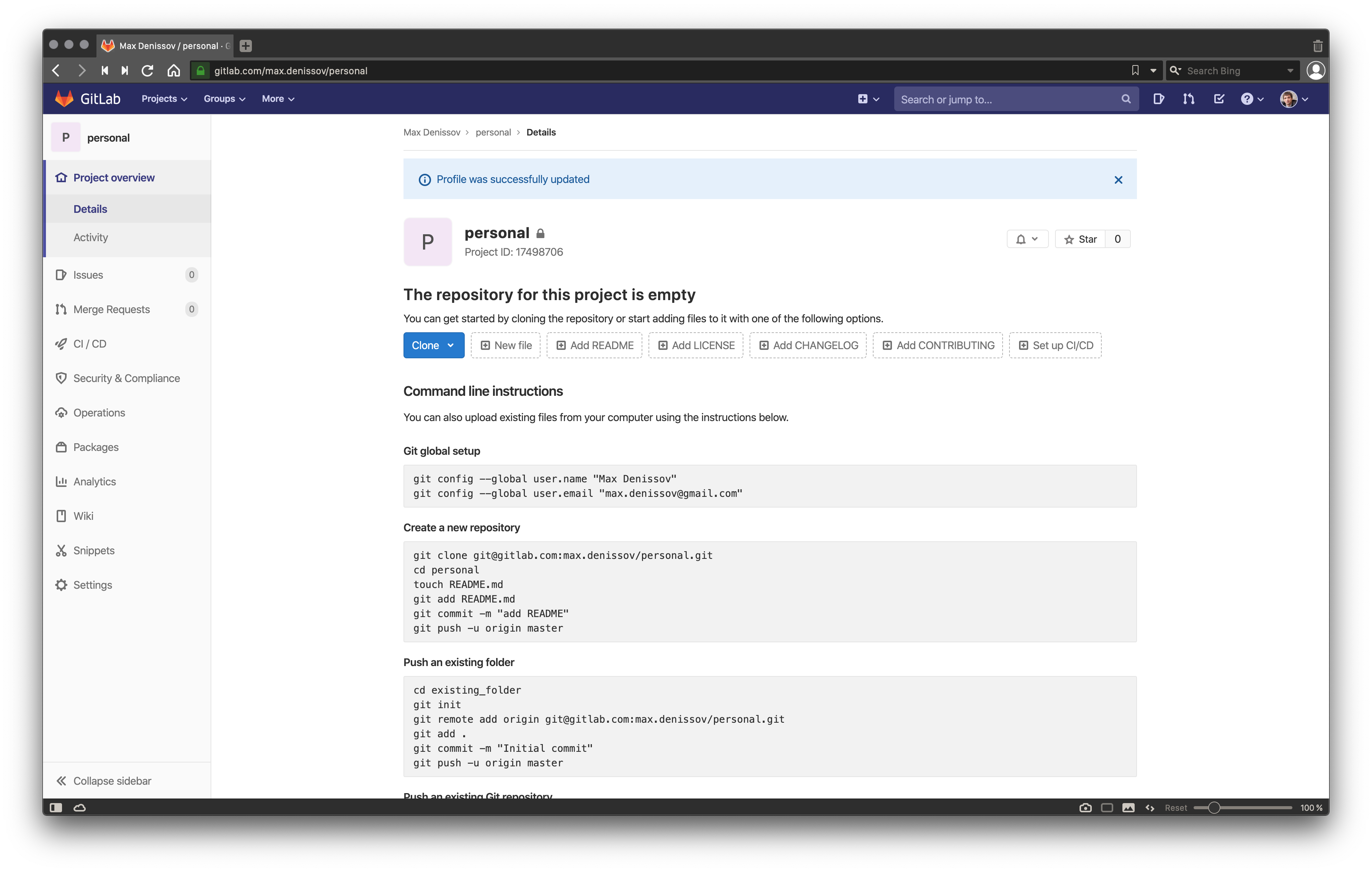The height and width of the screenshot is (872, 1372).
Task: Click the GitLab logo in the navbar
Action: [x=88, y=98]
